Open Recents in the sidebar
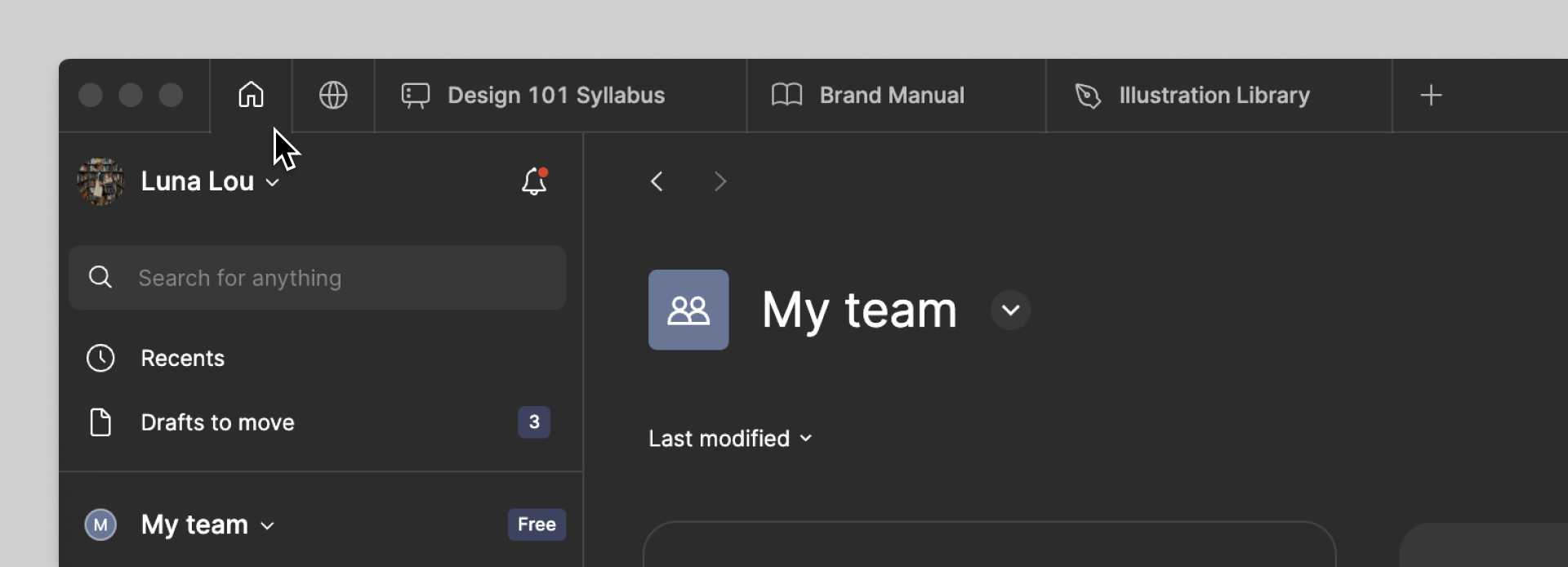 tap(182, 358)
